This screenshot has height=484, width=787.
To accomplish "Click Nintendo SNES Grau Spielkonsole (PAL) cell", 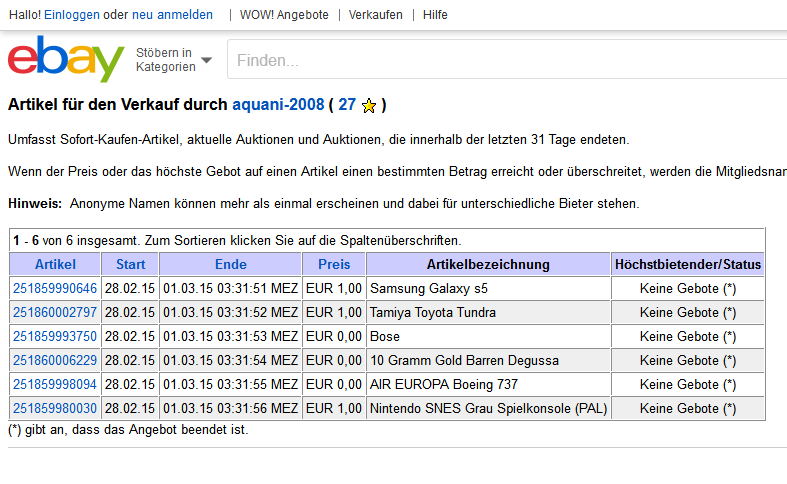I will pyautogui.click(x=488, y=409).
